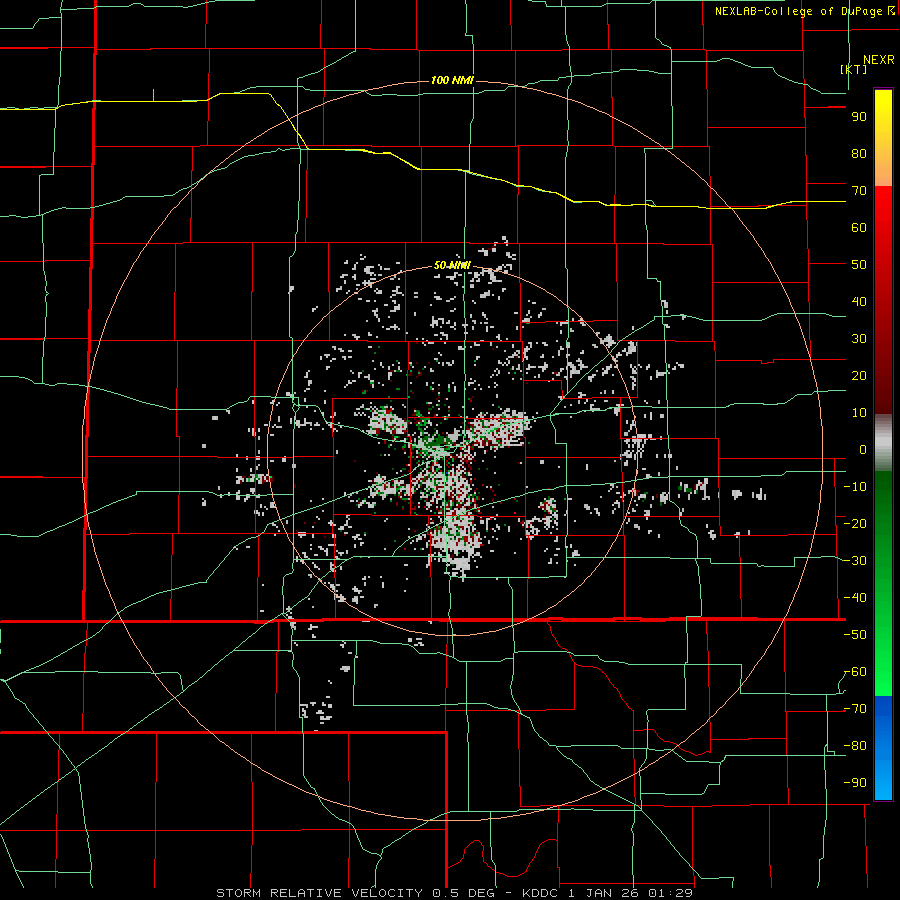This screenshot has height=900, width=900.
Task: Click the 70 value on velocity scale
Action: click(x=859, y=191)
